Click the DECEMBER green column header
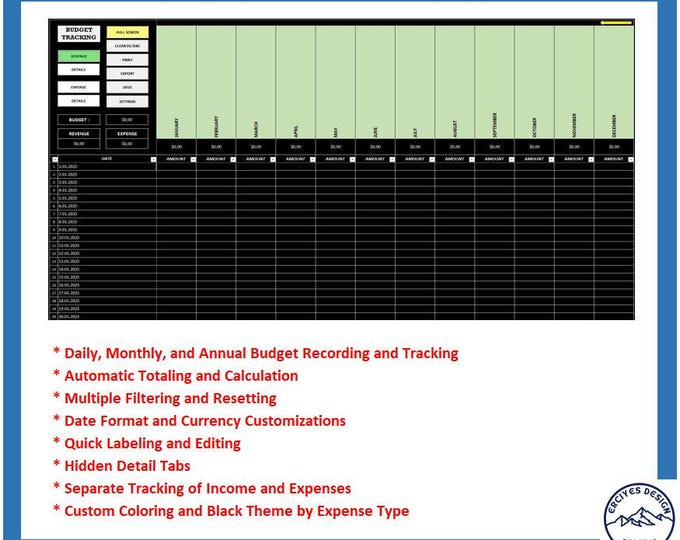Viewport: 680px width, 540px height. click(614, 82)
